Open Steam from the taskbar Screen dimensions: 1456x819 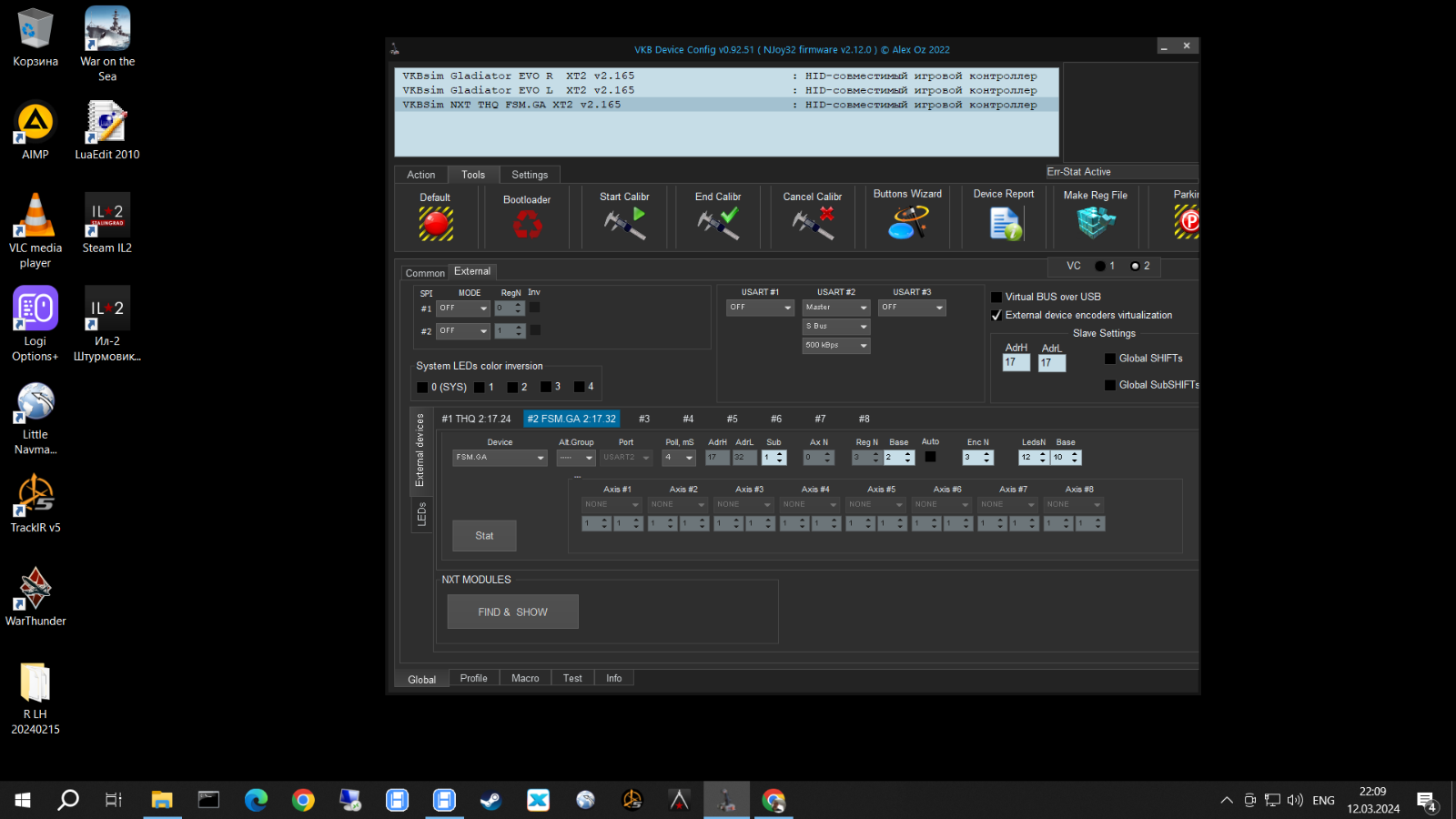490,800
